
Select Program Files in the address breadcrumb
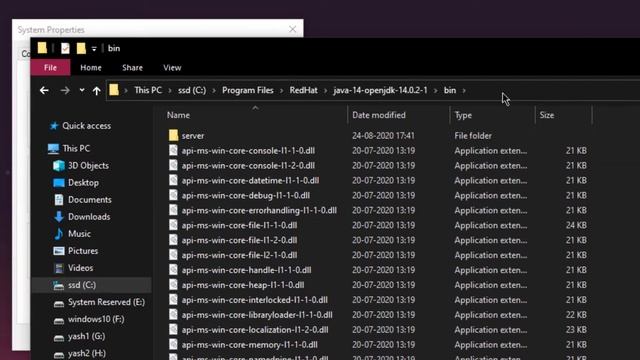248,90
